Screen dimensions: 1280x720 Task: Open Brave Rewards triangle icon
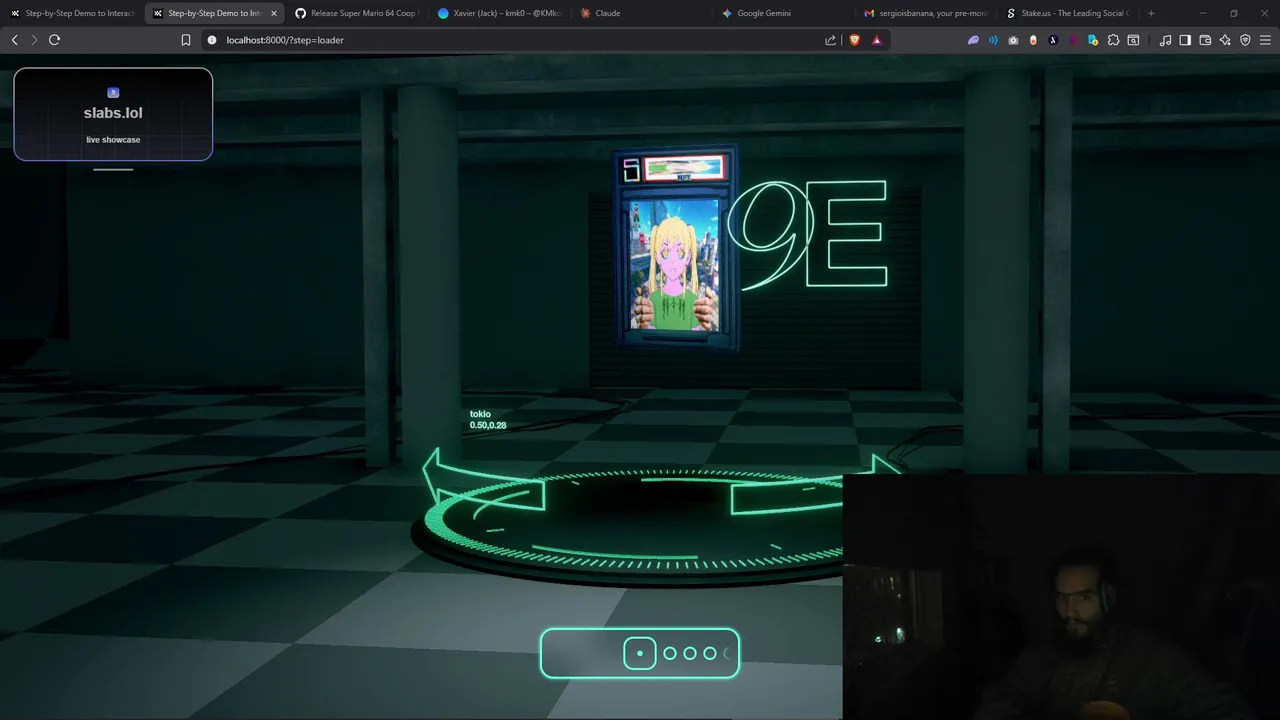tap(877, 40)
